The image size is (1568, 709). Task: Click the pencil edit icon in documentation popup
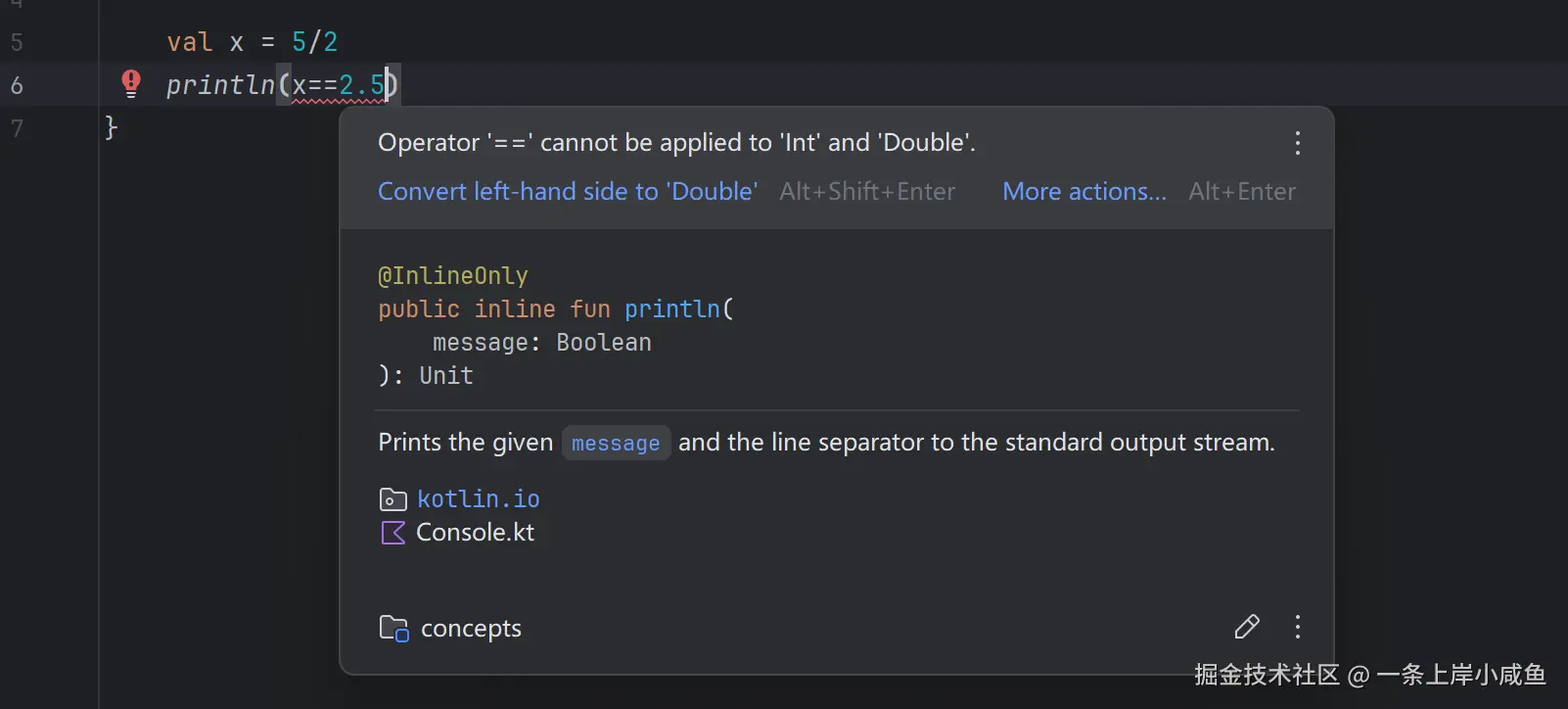click(x=1246, y=627)
